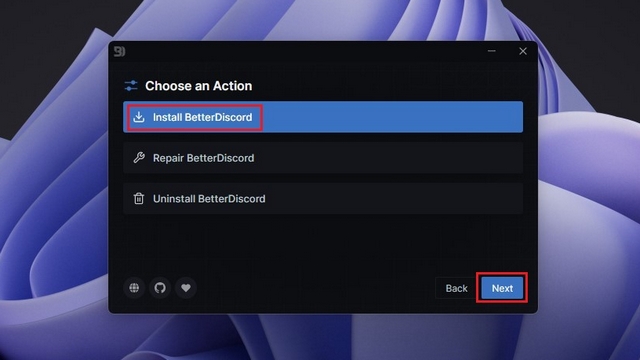Choose the Repair BetterDiscord option
Screen dimensions: 640x360
[x=323, y=158]
